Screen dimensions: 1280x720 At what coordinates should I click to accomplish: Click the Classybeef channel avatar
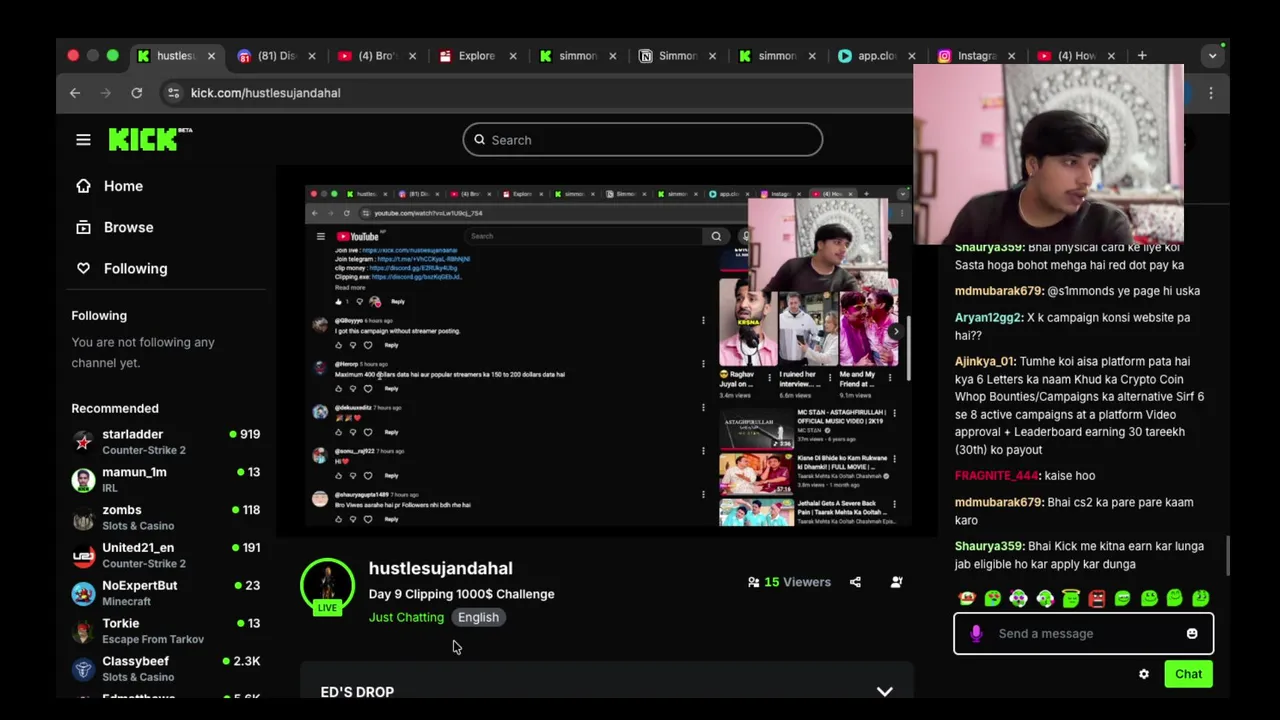pos(84,668)
